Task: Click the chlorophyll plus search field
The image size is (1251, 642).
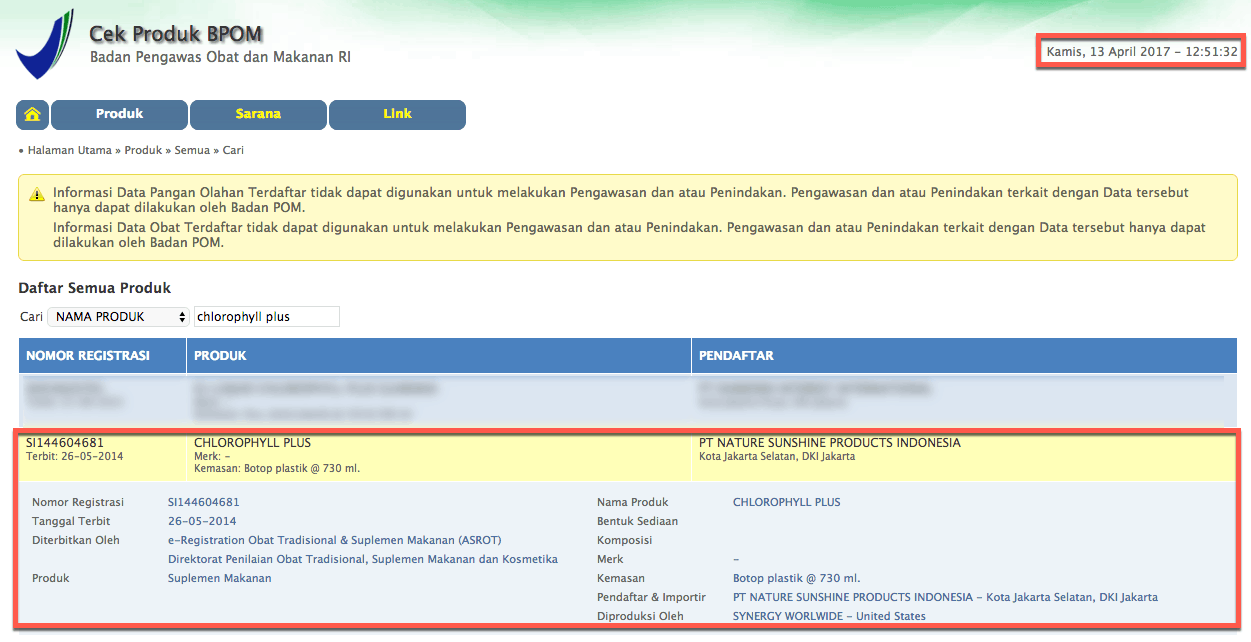Action: [267, 317]
